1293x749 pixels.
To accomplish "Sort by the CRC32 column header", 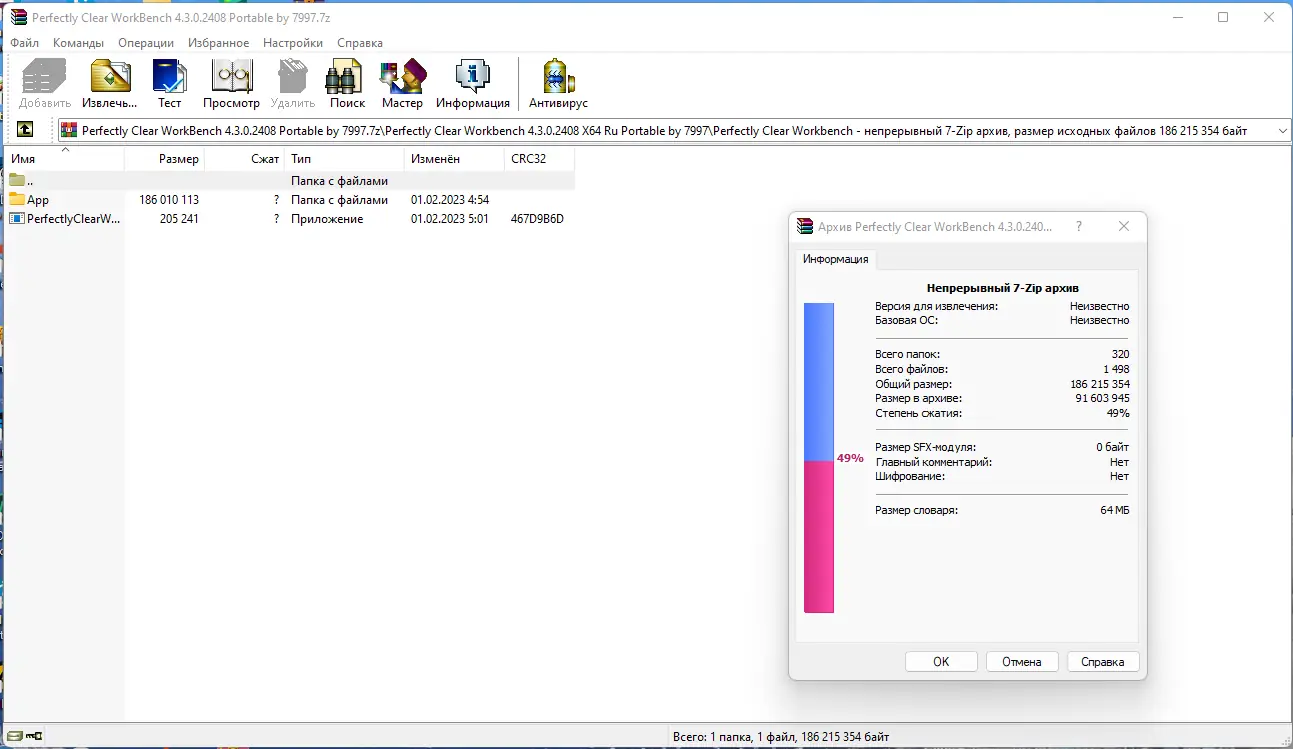I will [539, 159].
